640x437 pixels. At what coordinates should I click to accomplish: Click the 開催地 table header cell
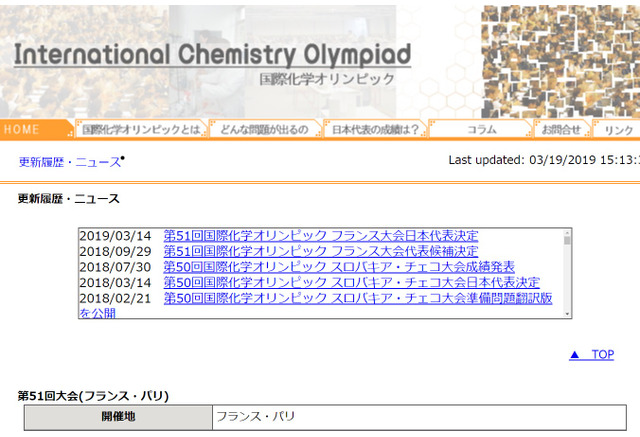pos(118,417)
